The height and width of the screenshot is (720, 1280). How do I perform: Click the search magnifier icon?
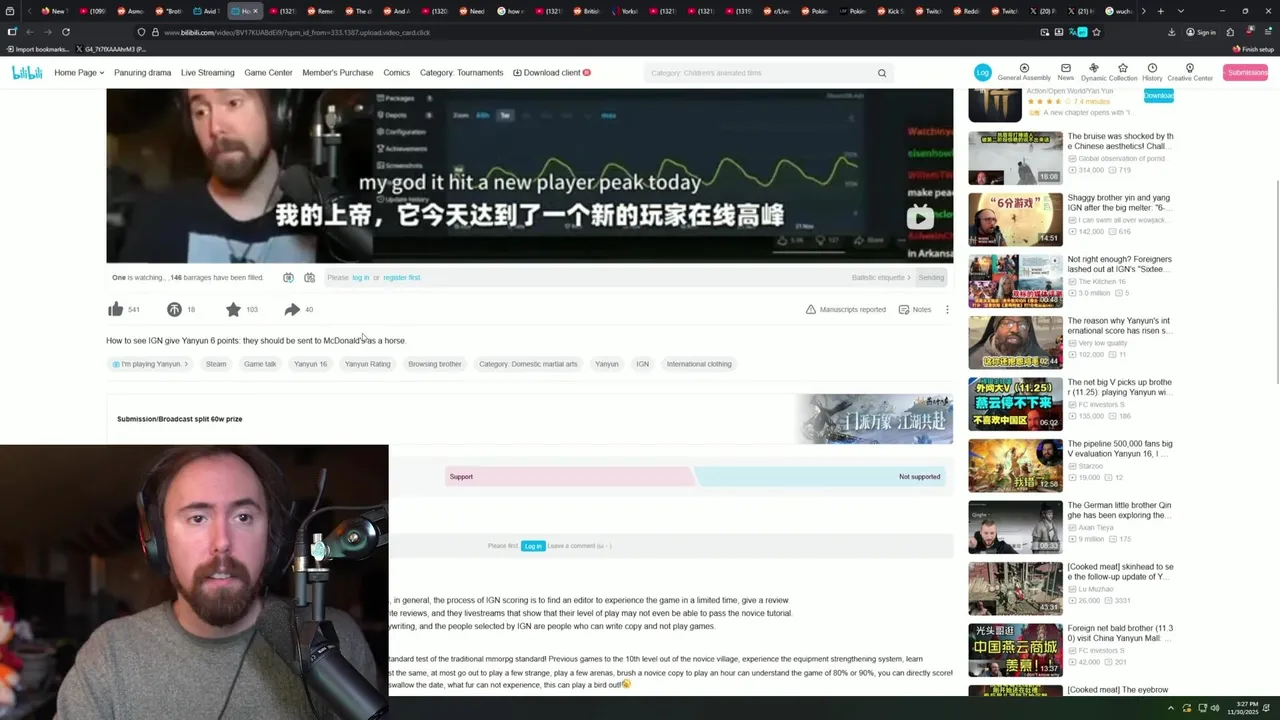882,73
